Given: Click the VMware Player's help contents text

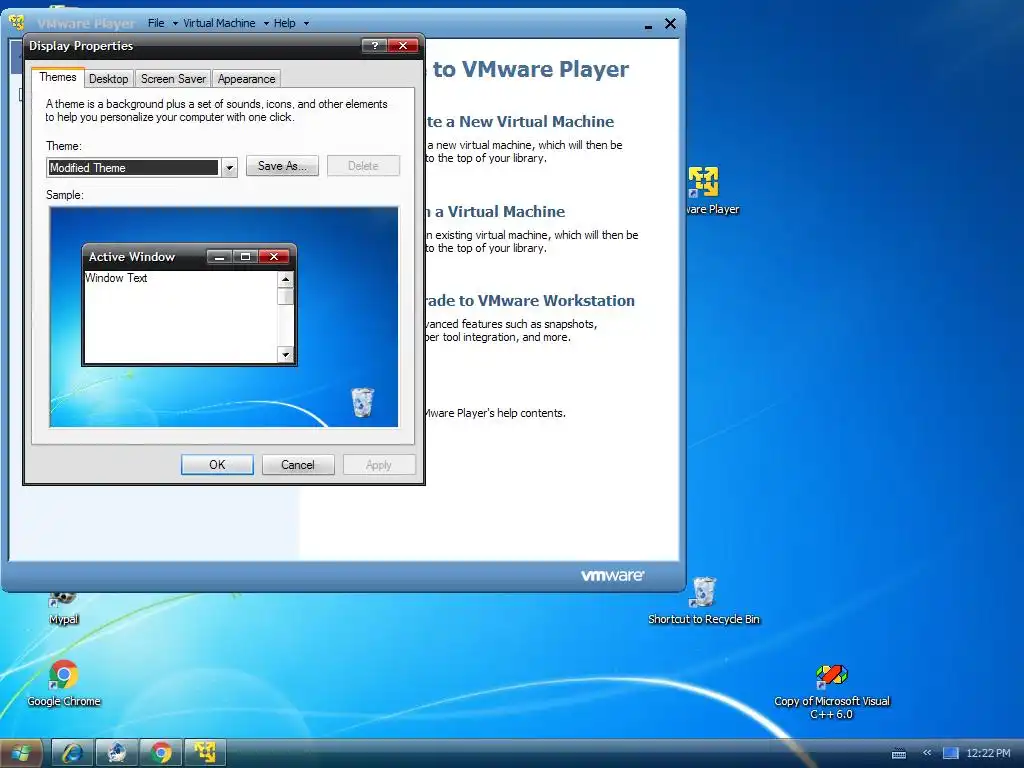Looking at the screenshot, I should click(x=495, y=413).
